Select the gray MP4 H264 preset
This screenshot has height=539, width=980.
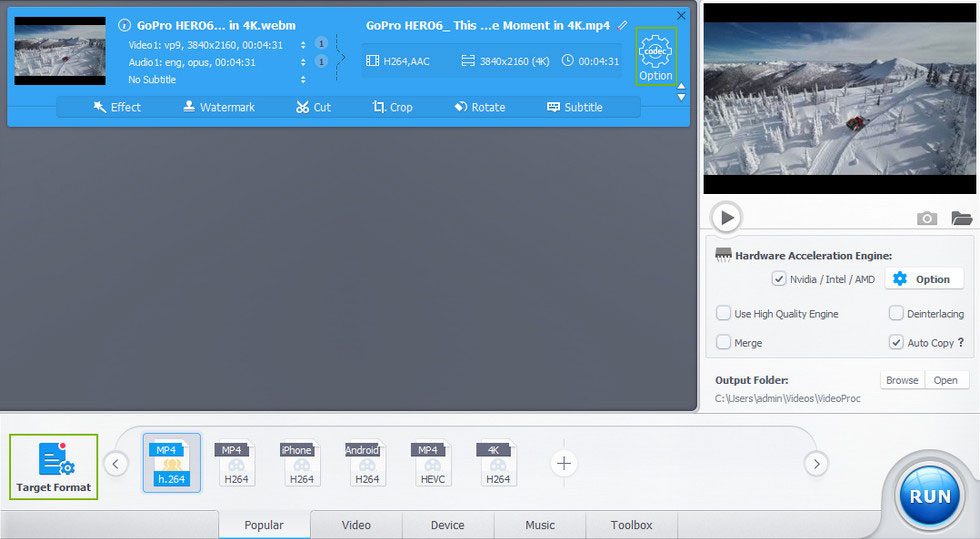pos(236,463)
